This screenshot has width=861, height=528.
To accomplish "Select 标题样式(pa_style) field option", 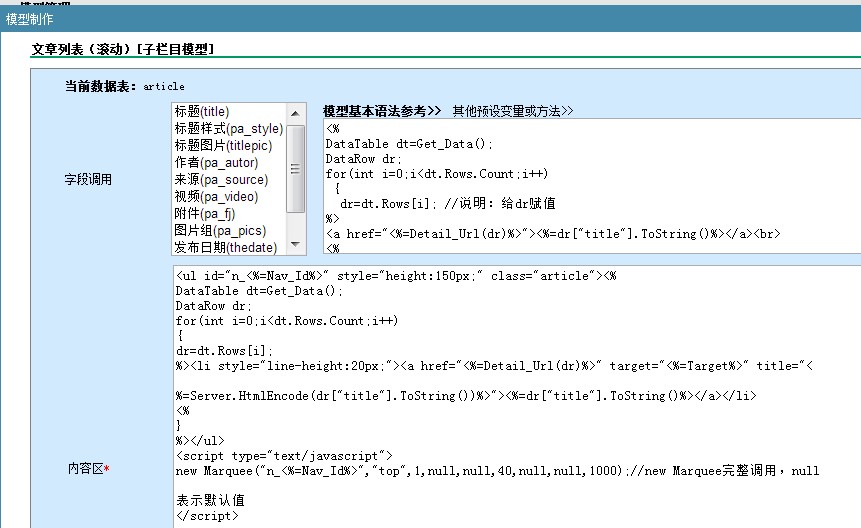I will pyautogui.click(x=228, y=129).
